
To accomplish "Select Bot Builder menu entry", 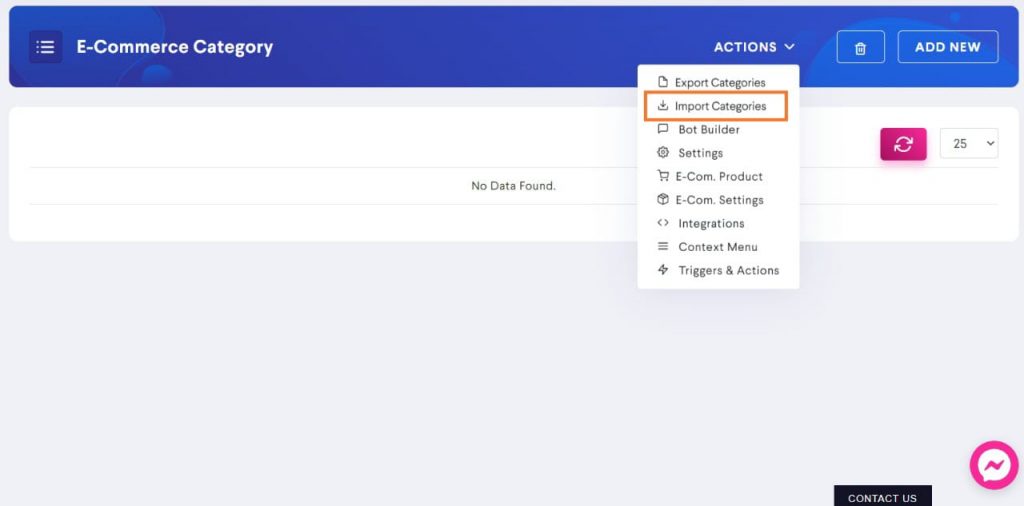I will click(x=709, y=129).
